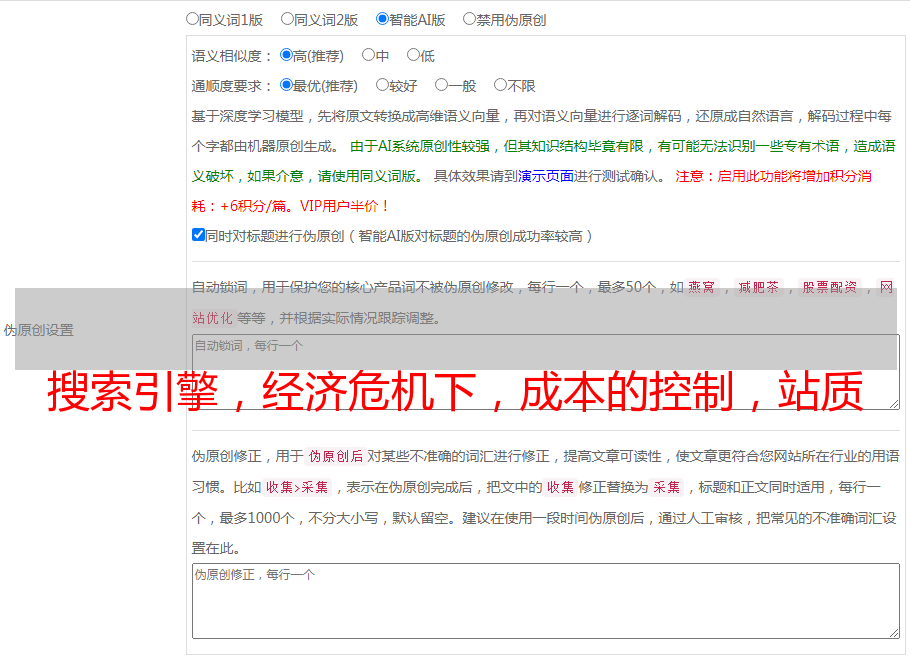Grab resize handle of 自动锁词 textarea
911x658 pixels.
point(894,404)
